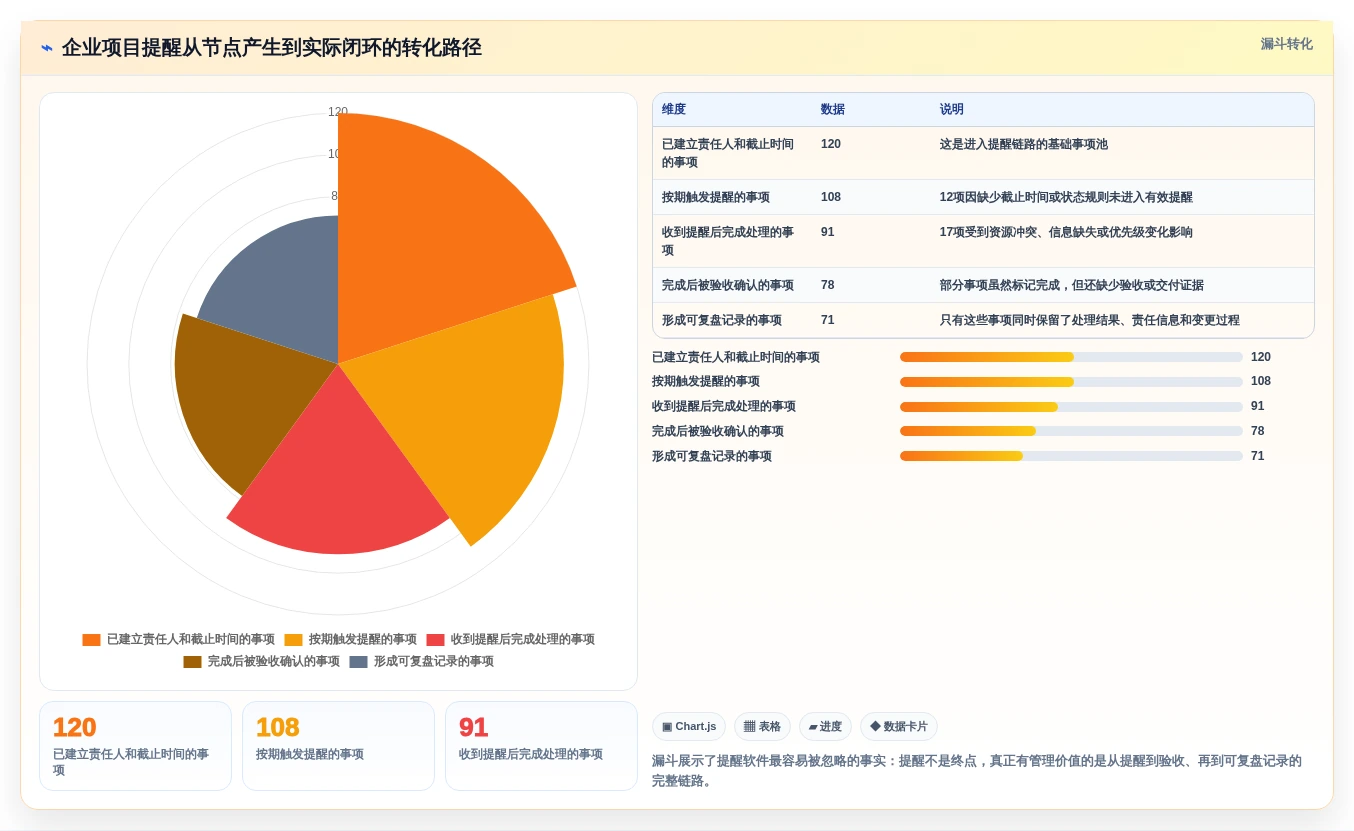Click the Chart.js tag

click(x=689, y=727)
